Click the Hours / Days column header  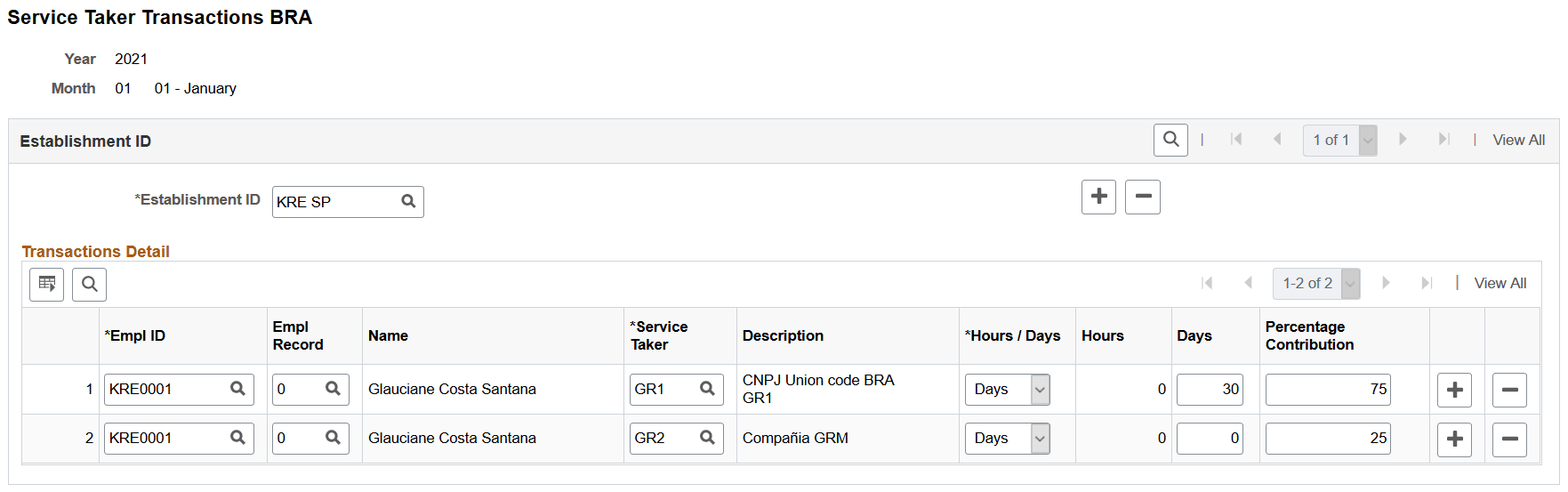click(1013, 336)
